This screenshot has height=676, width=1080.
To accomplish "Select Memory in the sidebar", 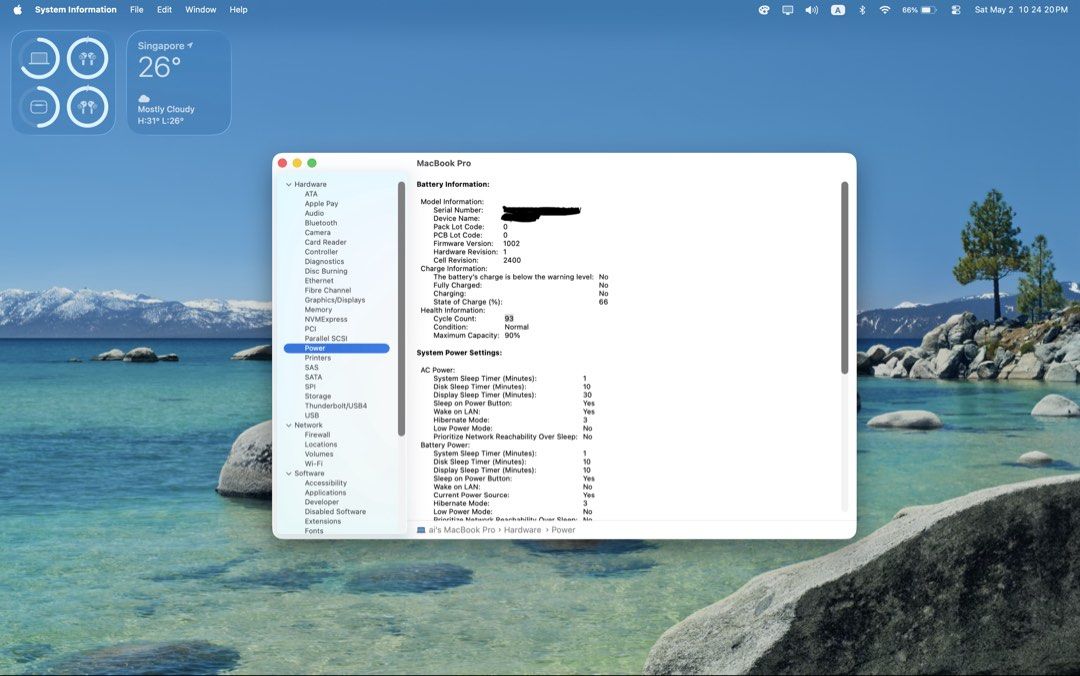I will point(318,310).
